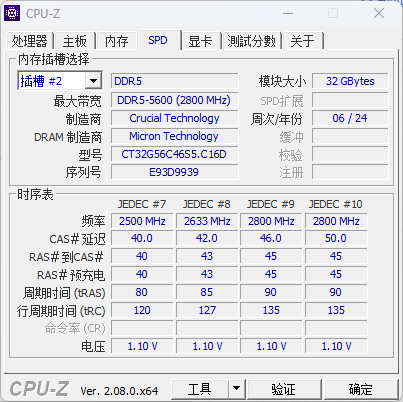The width and height of the screenshot is (403, 402).
Task: Minimize the CPU-Z window
Action: click(288, 13)
